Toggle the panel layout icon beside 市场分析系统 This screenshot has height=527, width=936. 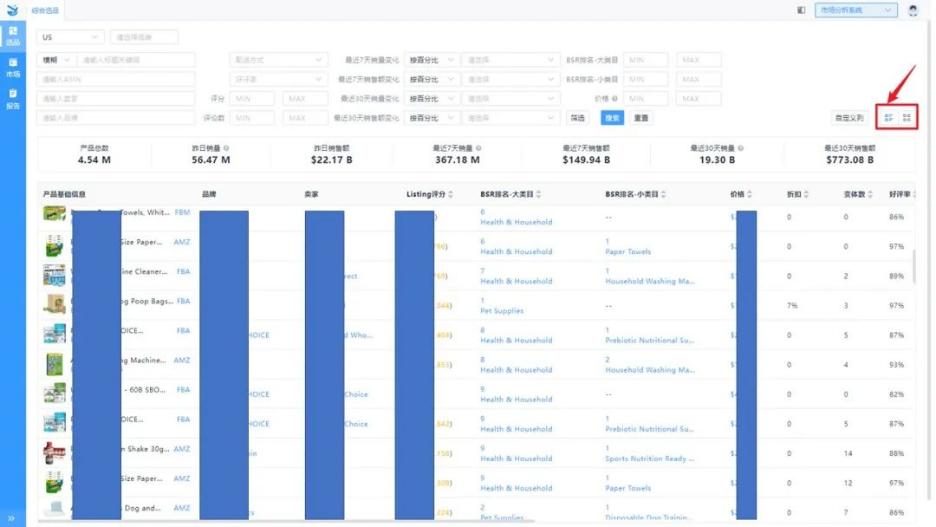[x=801, y=10]
